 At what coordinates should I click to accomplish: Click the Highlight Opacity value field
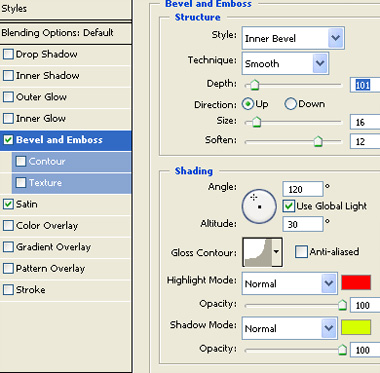[365, 305]
